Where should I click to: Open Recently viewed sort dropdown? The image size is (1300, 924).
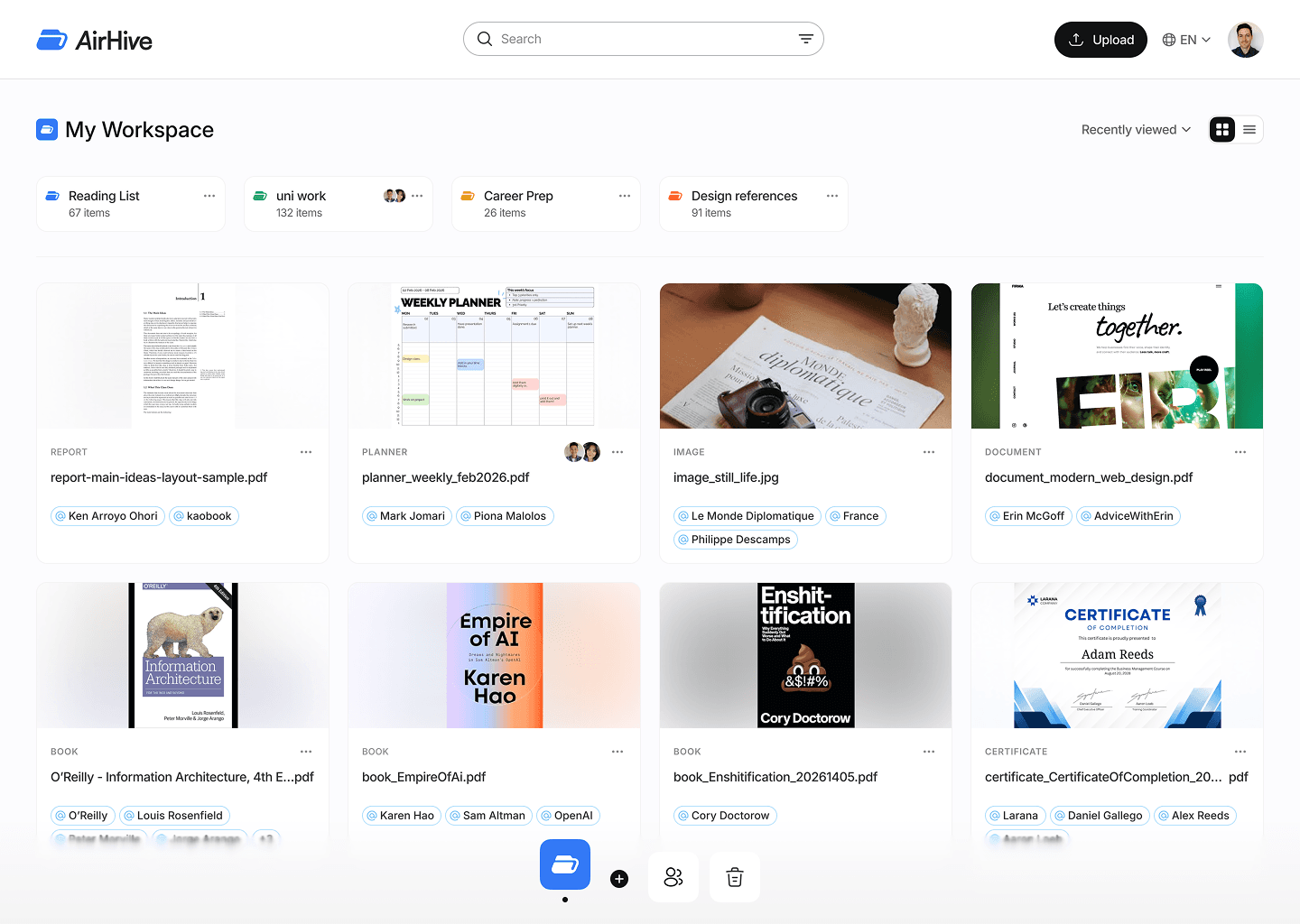[1136, 130]
